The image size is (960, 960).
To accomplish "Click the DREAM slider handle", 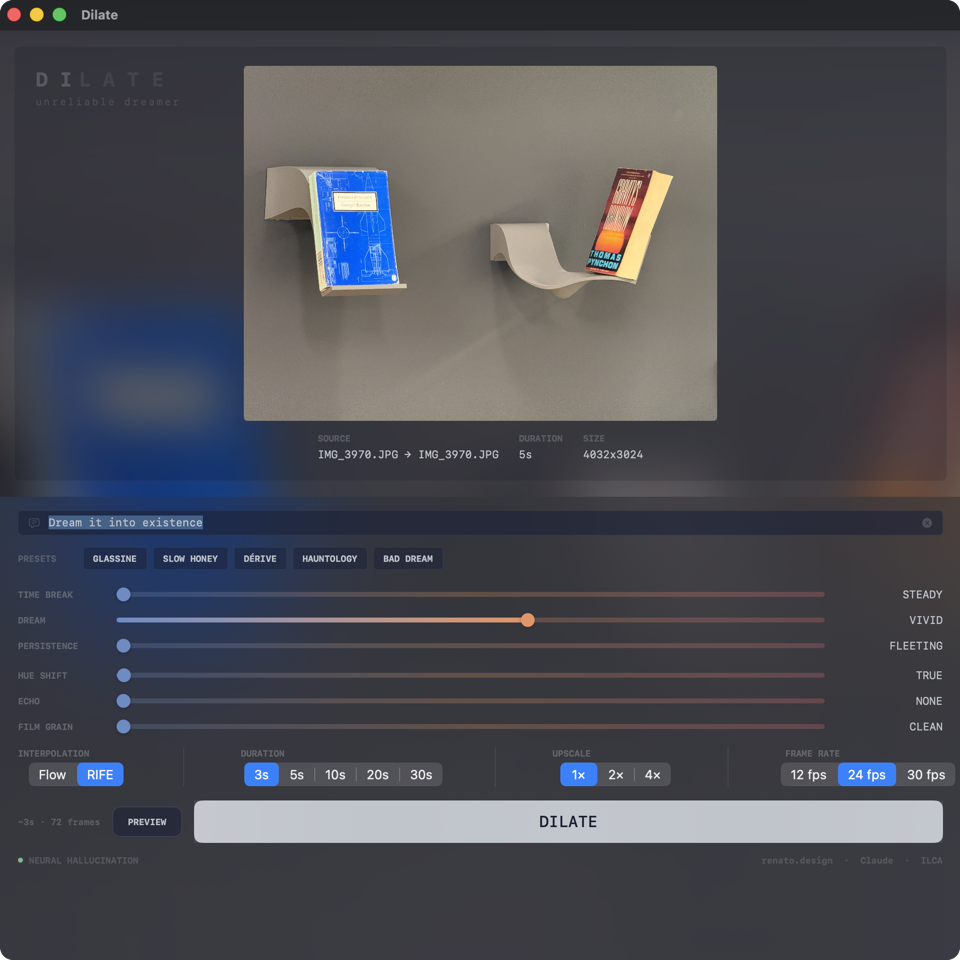I will 528,620.
